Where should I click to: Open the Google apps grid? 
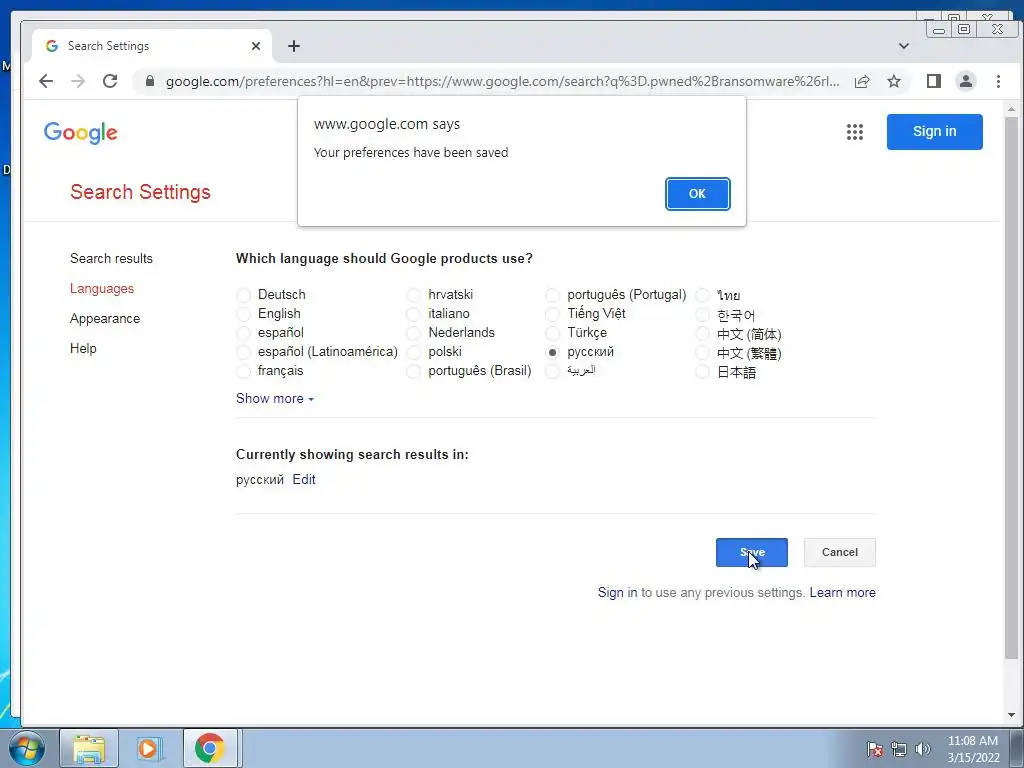point(854,132)
